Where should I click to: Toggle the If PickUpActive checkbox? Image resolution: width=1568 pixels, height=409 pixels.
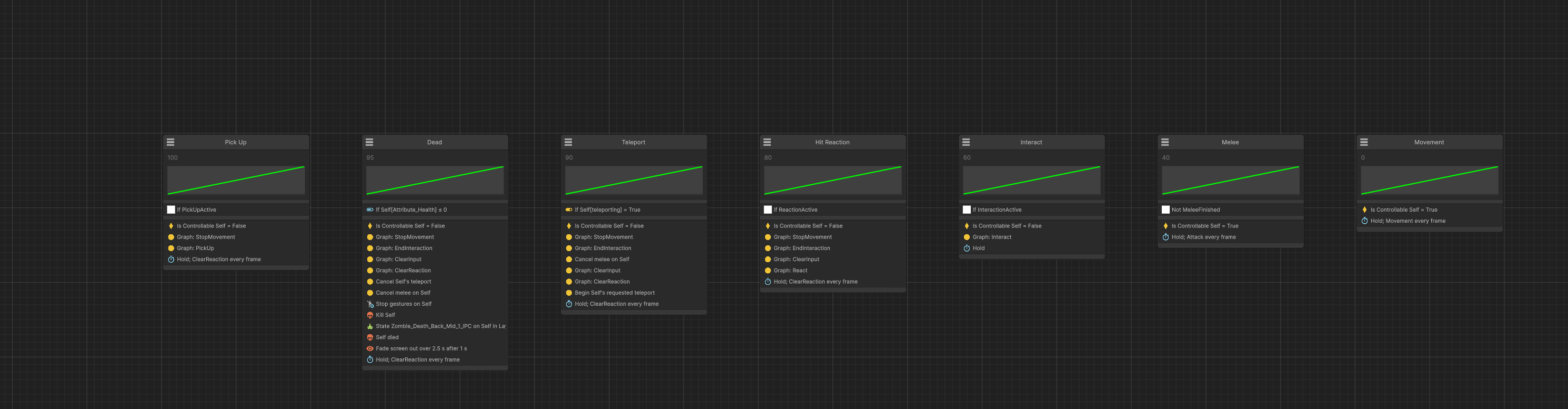171,210
